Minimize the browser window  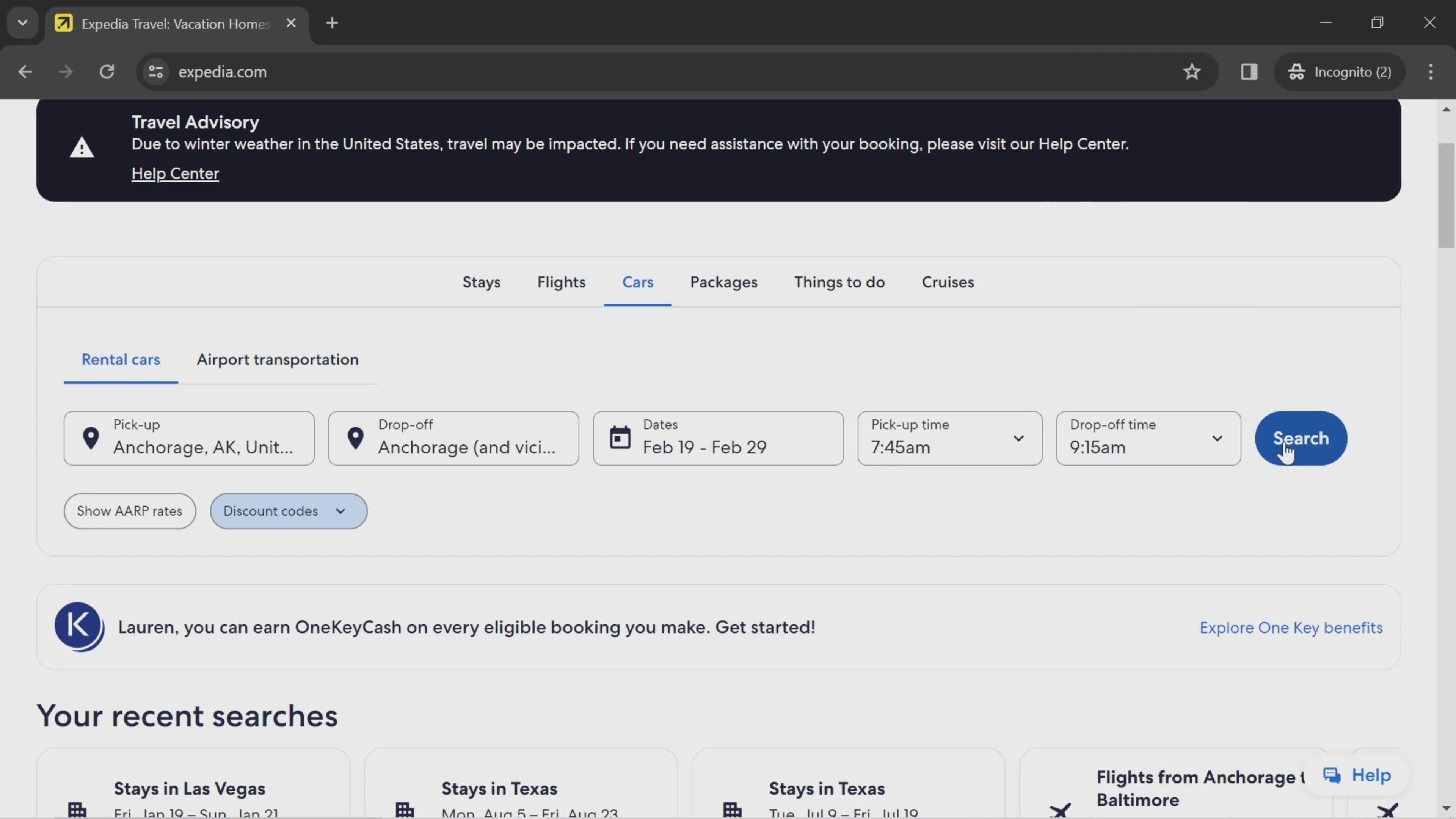[x=1326, y=23]
